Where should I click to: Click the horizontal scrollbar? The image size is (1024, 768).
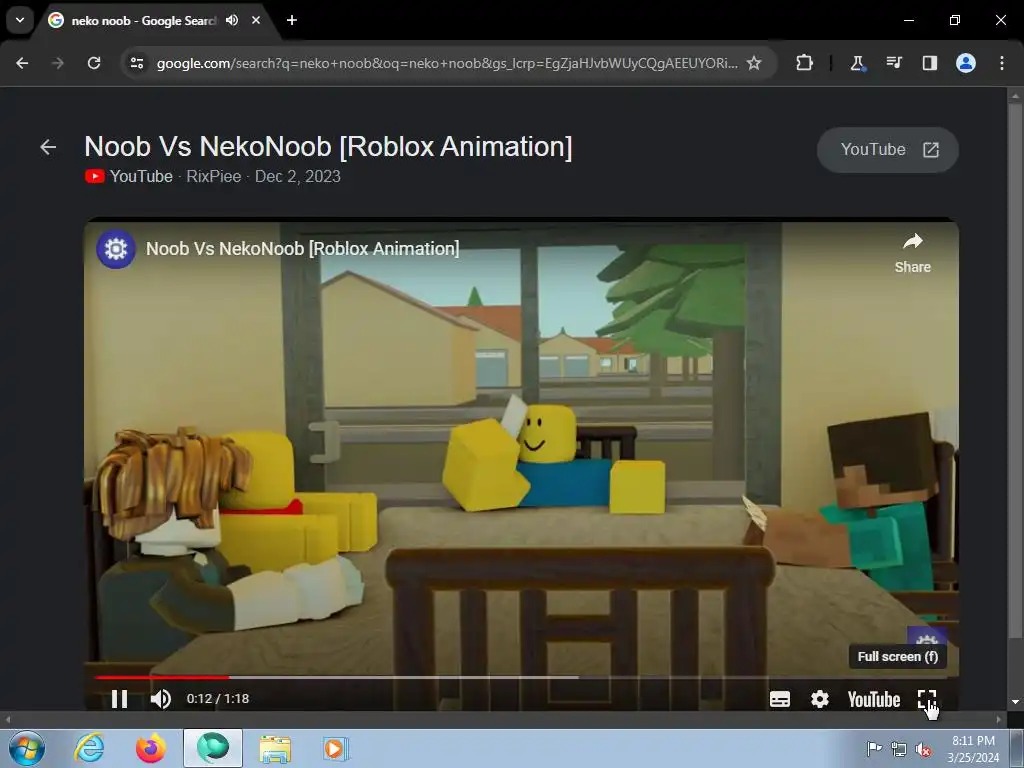point(503,720)
